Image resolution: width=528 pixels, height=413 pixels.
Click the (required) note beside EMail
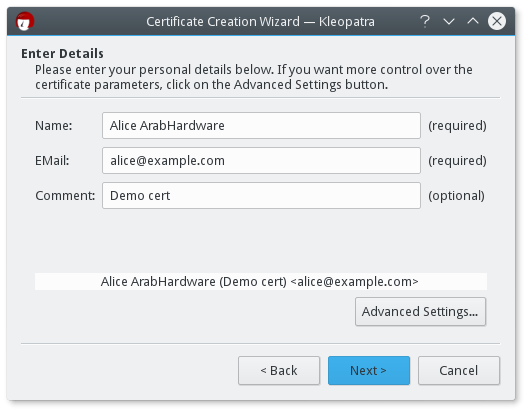click(457, 161)
